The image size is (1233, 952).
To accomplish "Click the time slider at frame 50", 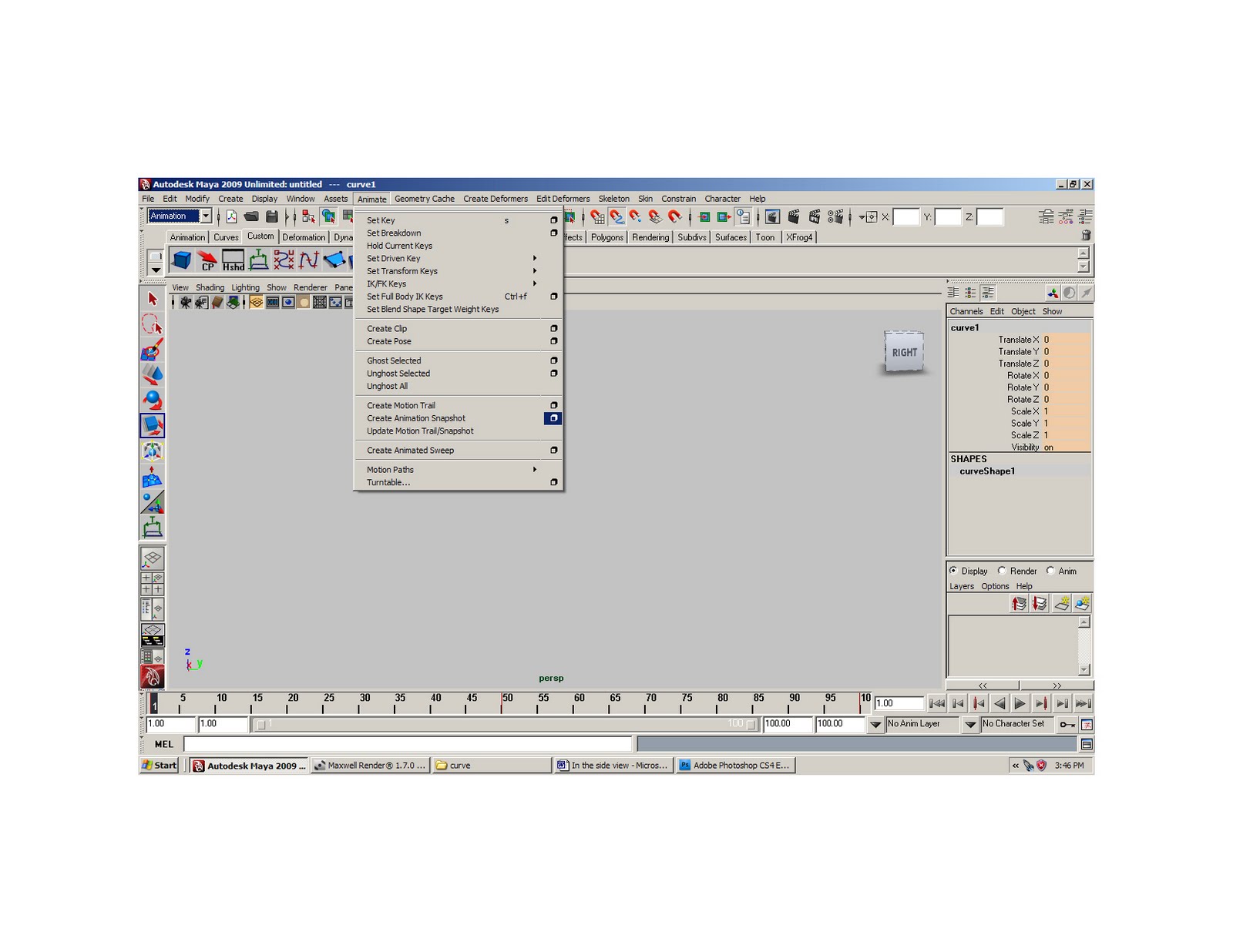I will pyautogui.click(x=502, y=702).
